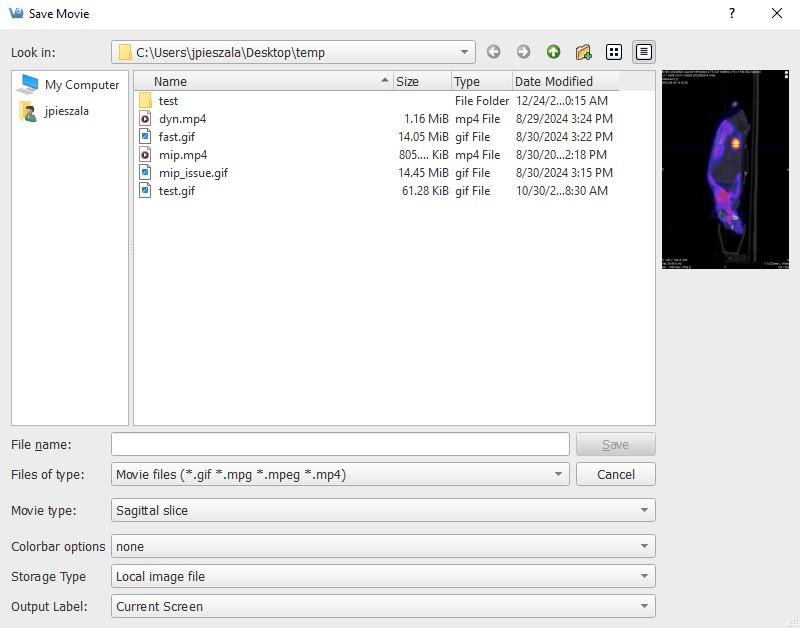Sort files by Date Modified column header

565,82
